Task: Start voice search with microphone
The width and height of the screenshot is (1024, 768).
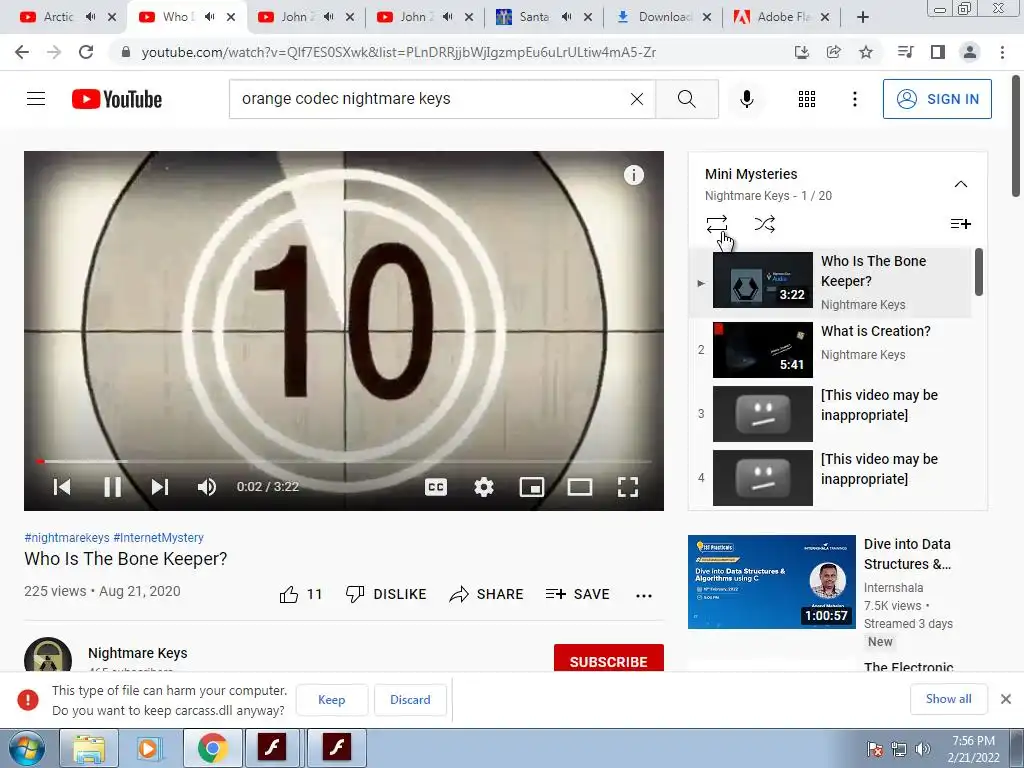Action: (x=746, y=99)
